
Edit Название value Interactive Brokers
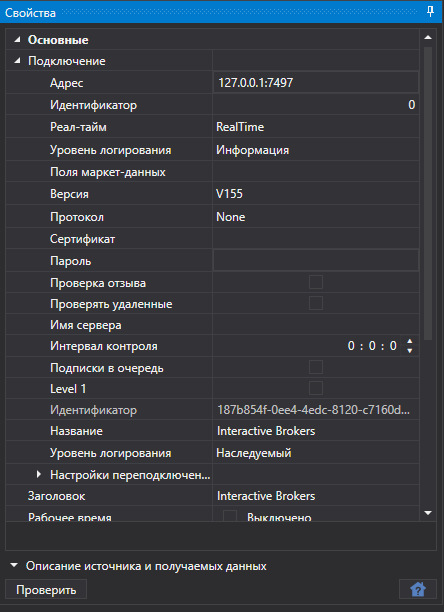[316, 431]
